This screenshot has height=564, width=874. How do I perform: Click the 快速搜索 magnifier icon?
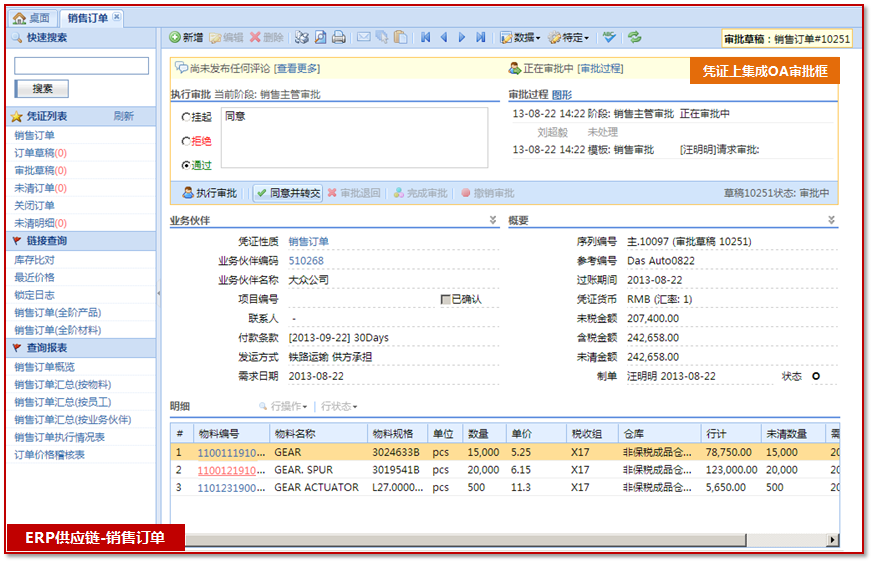click(x=17, y=37)
